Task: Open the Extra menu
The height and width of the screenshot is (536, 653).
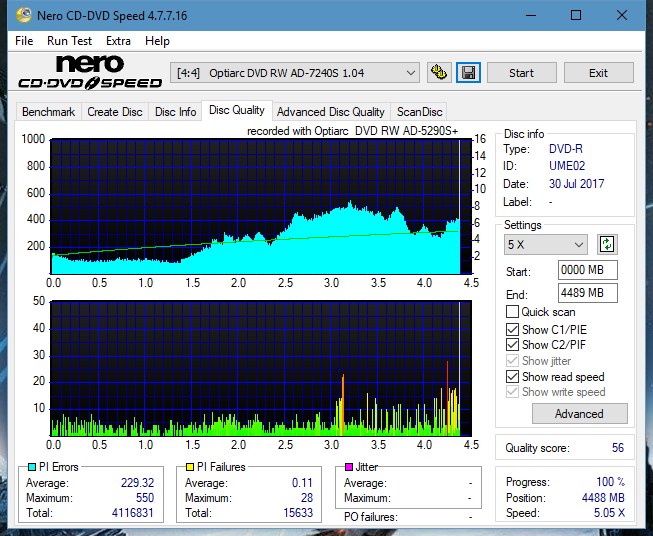Action: pos(118,41)
